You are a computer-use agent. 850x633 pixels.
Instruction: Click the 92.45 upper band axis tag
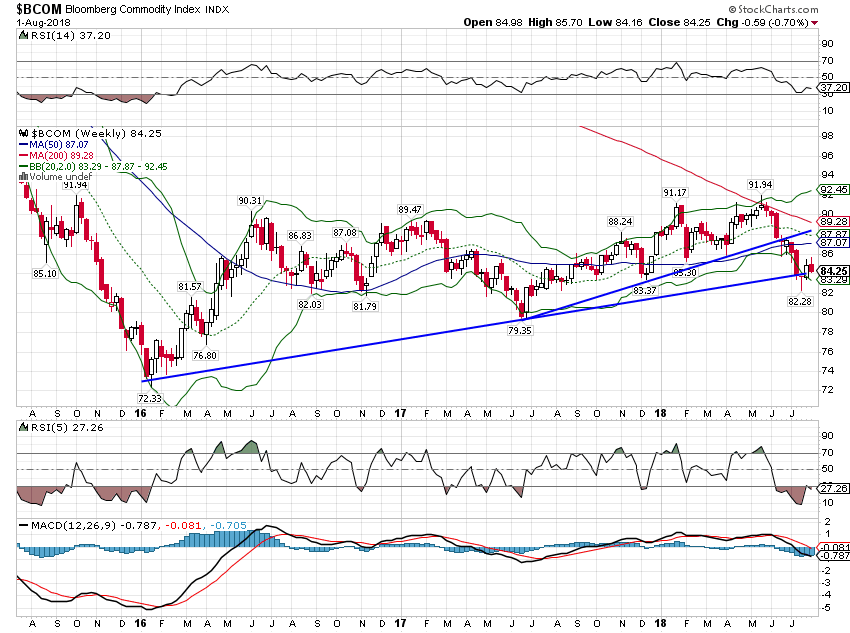coord(834,190)
